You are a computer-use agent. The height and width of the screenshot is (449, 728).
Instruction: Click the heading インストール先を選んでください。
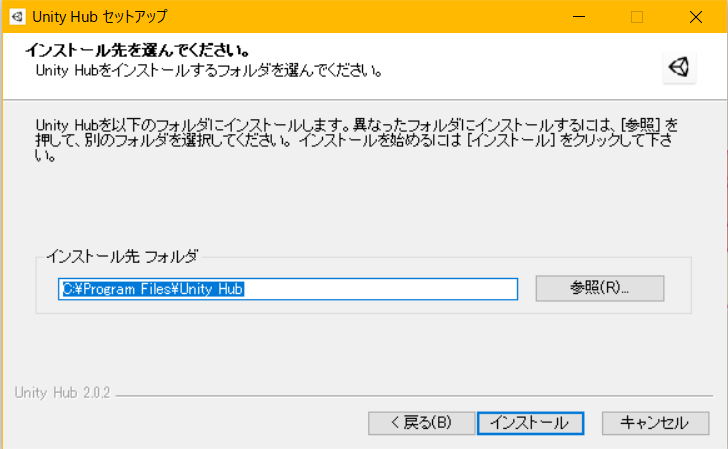137,50
